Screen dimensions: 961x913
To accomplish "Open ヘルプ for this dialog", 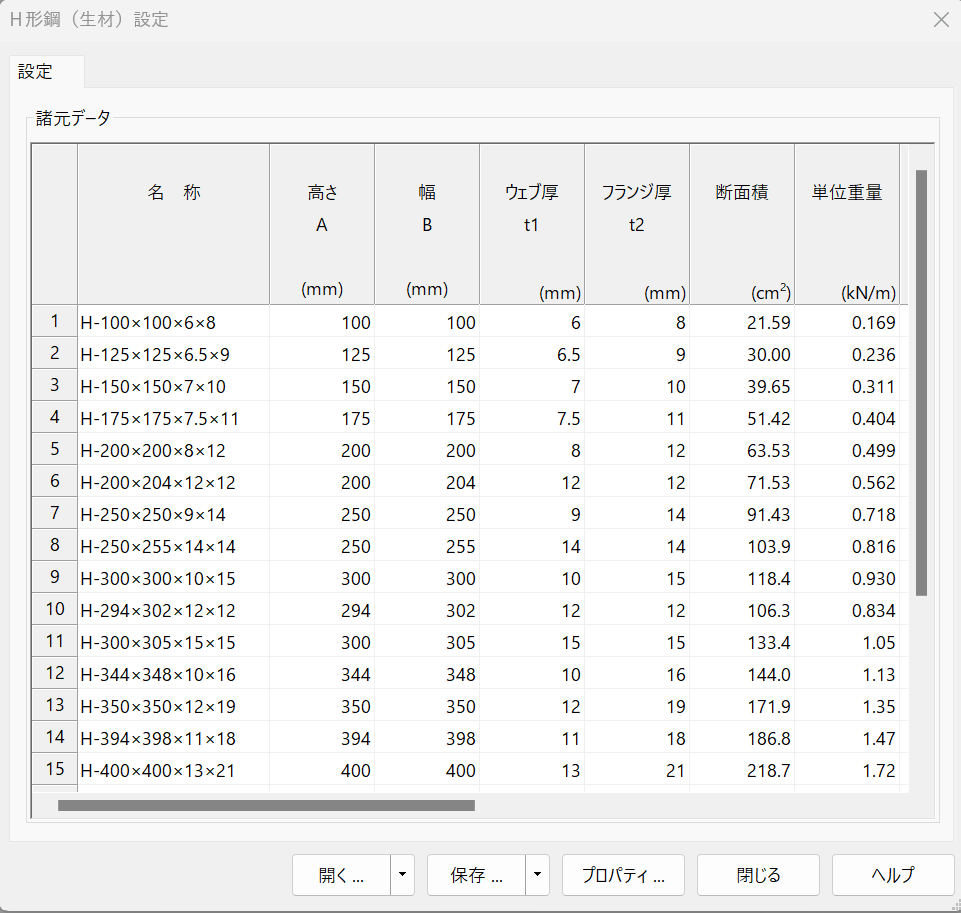I will pyautogui.click(x=892, y=875).
